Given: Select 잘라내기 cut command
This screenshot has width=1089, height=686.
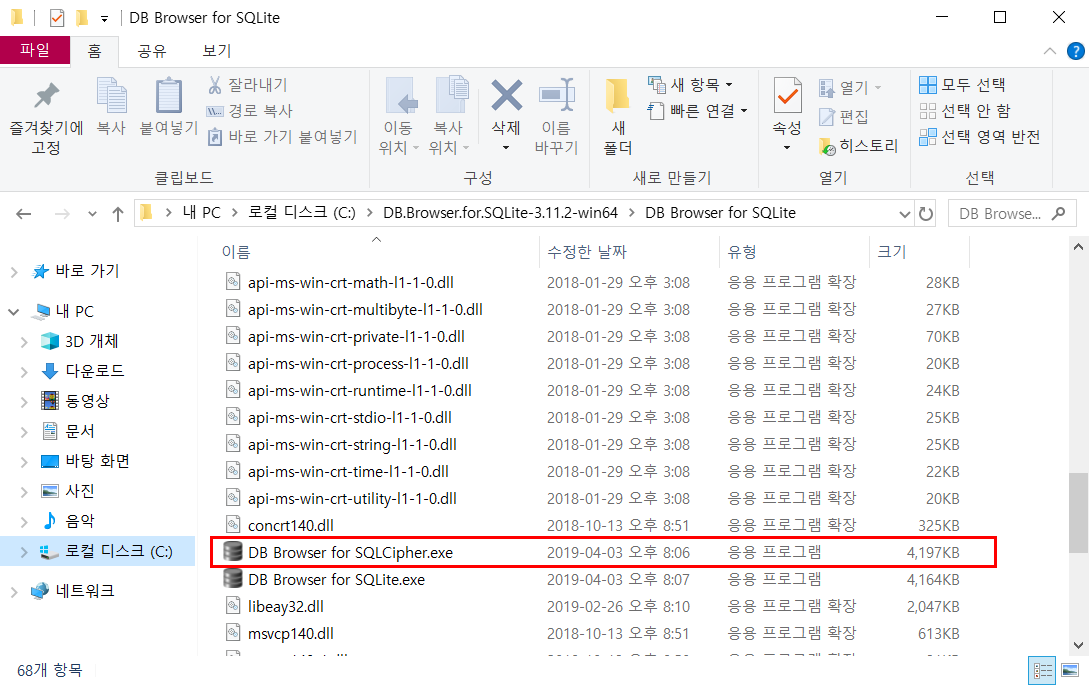Looking at the screenshot, I should coord(248,85).
